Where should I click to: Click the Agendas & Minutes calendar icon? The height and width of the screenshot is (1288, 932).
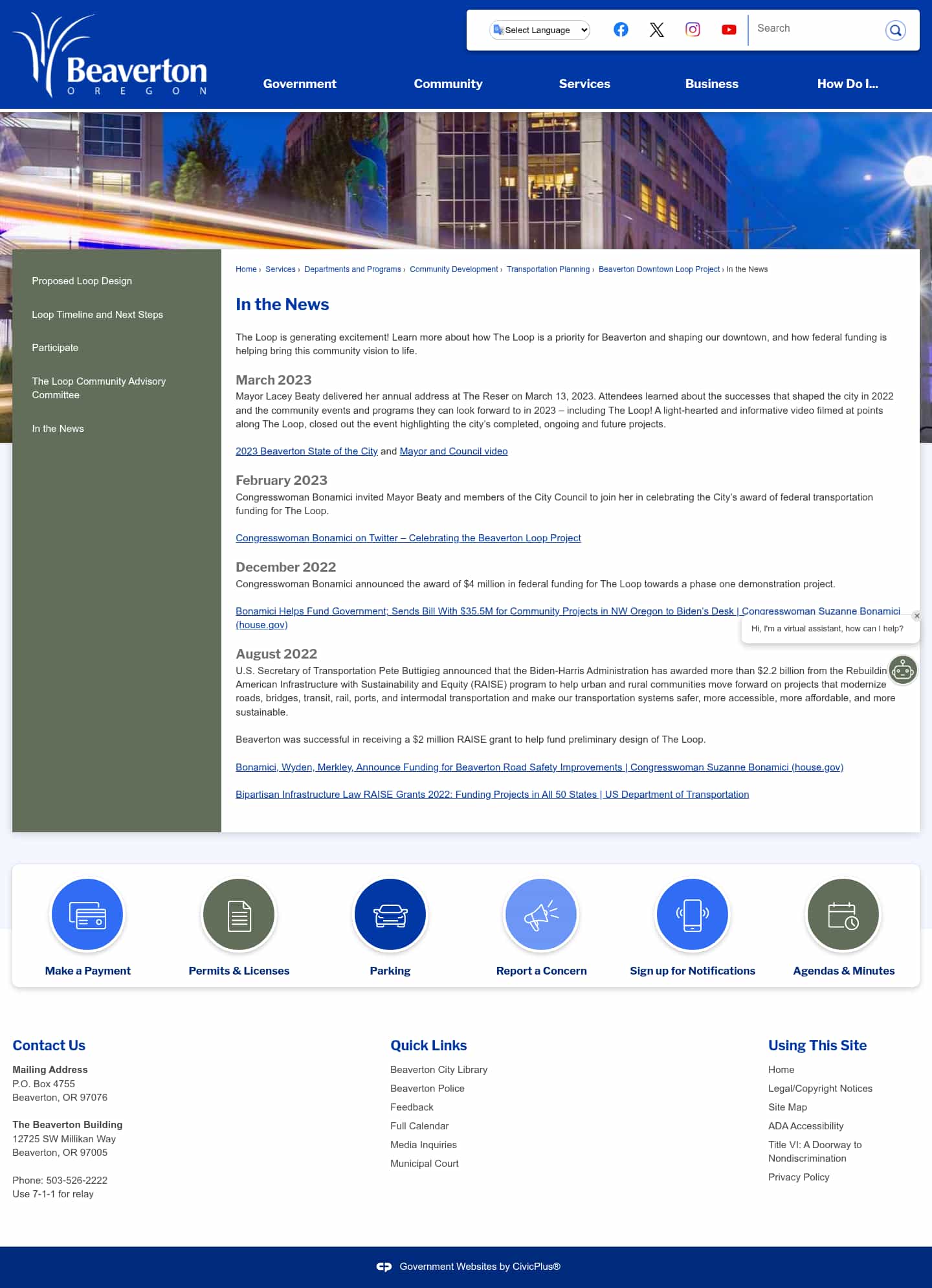click(843, 914)
